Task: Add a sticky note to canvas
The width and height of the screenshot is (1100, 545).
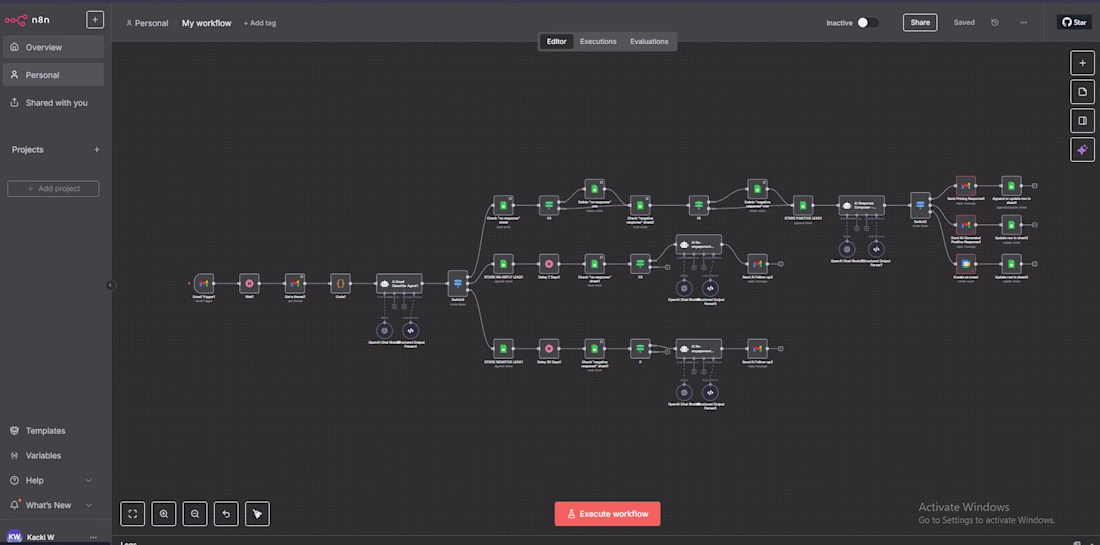Action: [1082, 92]
